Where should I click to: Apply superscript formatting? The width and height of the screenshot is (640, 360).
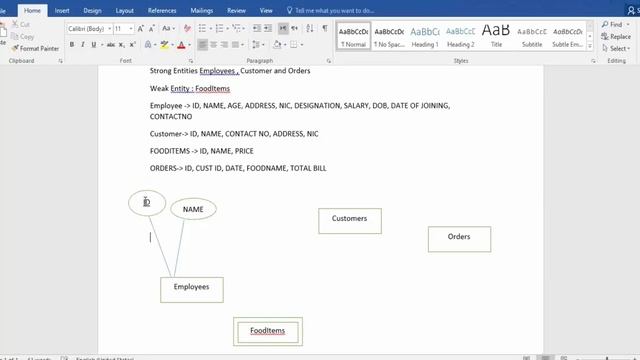click(132, 45)
